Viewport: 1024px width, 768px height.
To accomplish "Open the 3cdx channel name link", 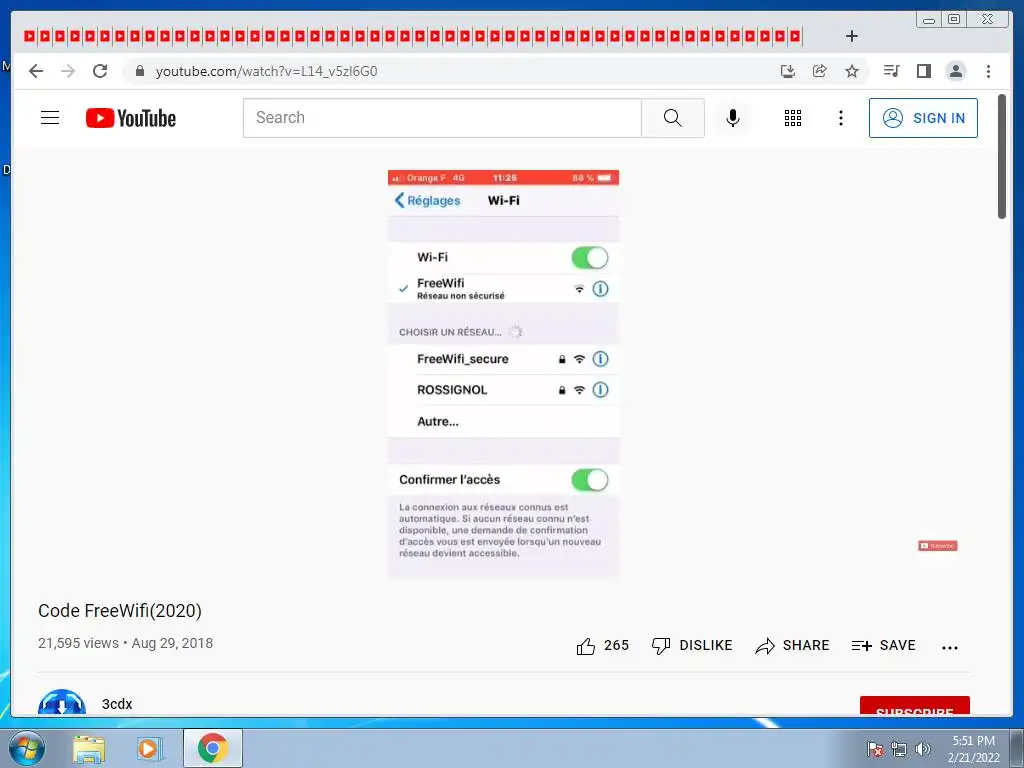I will click(x=117, y=704).
